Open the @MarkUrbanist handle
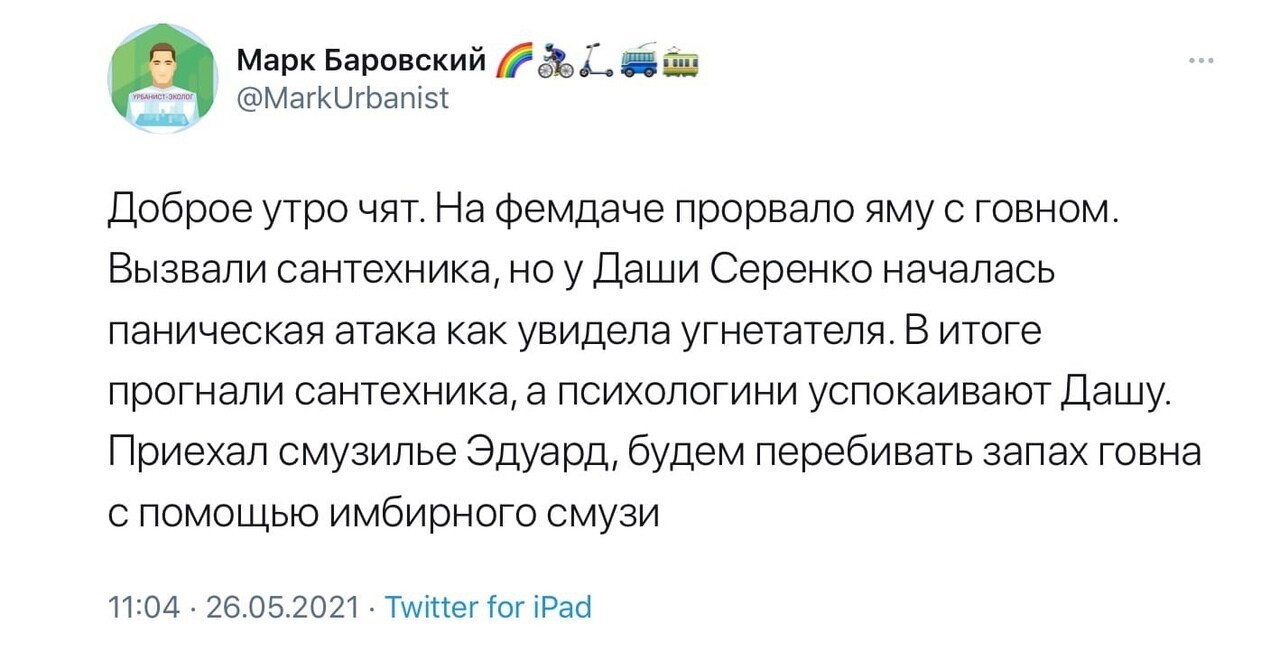The width and height of the screenshot is (1280, 651). 342,99
